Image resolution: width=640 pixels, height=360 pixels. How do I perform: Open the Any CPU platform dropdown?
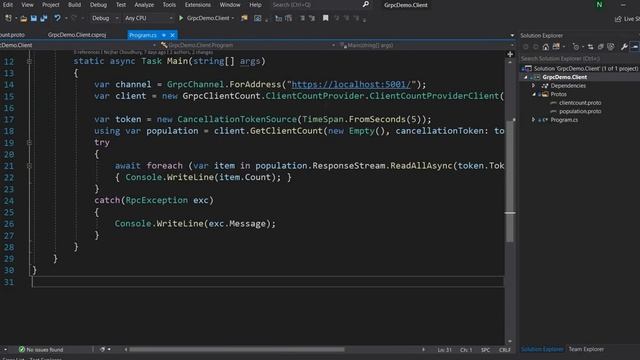pos(148,18)
